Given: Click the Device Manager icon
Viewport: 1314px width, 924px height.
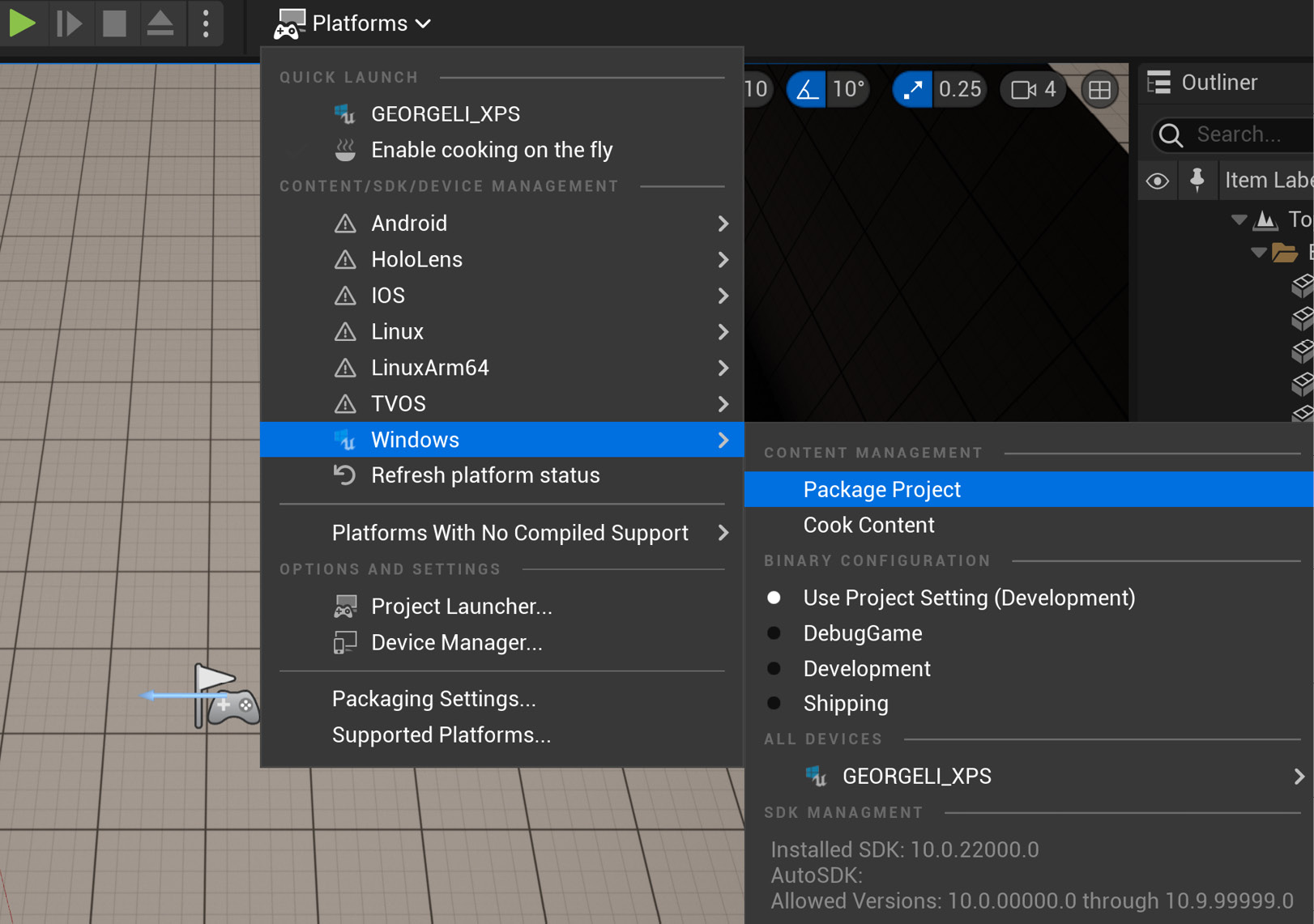Looking at the screenshot, I should tap(345, 642).
